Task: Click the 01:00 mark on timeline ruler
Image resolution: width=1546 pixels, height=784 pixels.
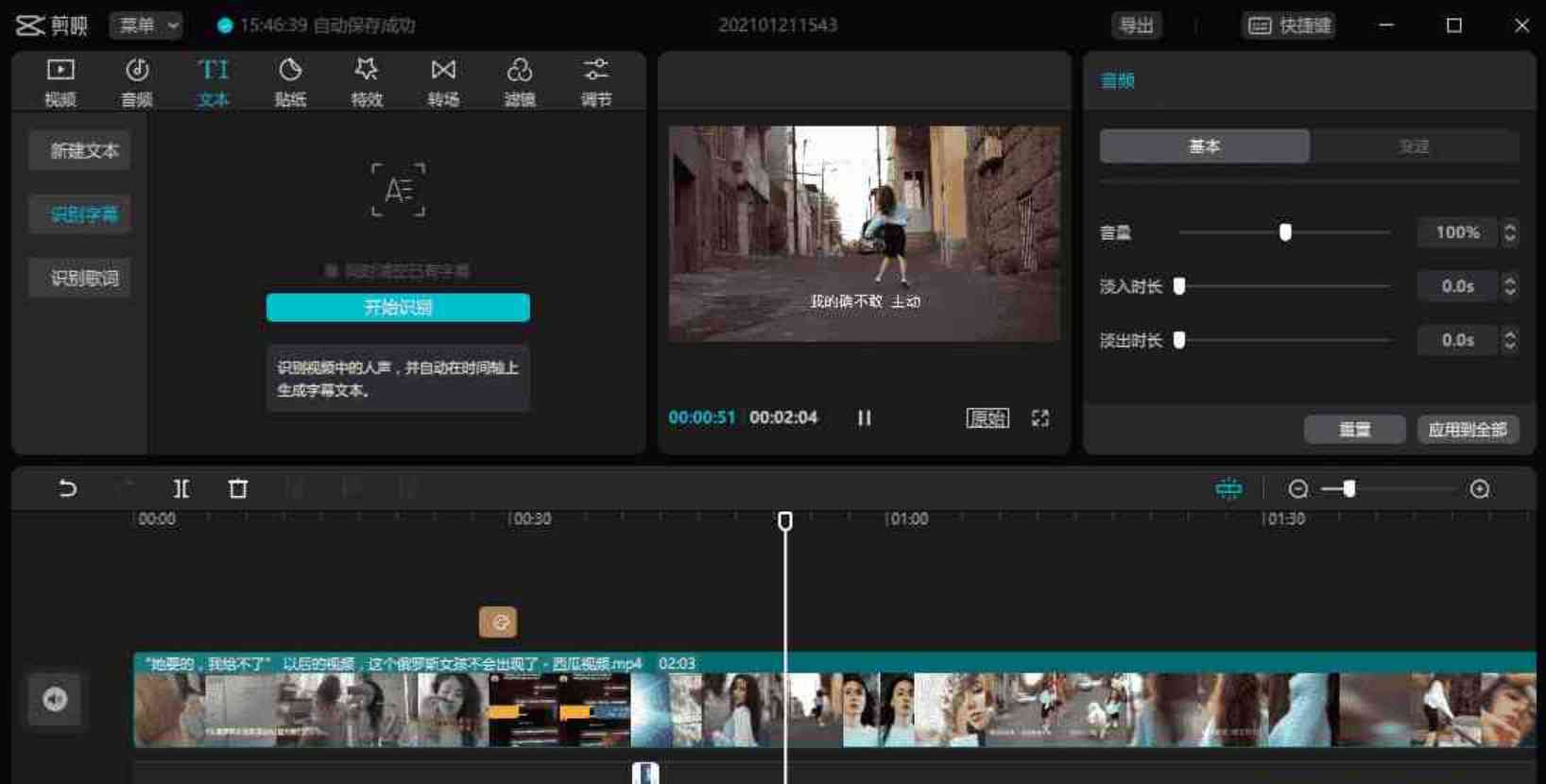Action: tap(906, 519)
